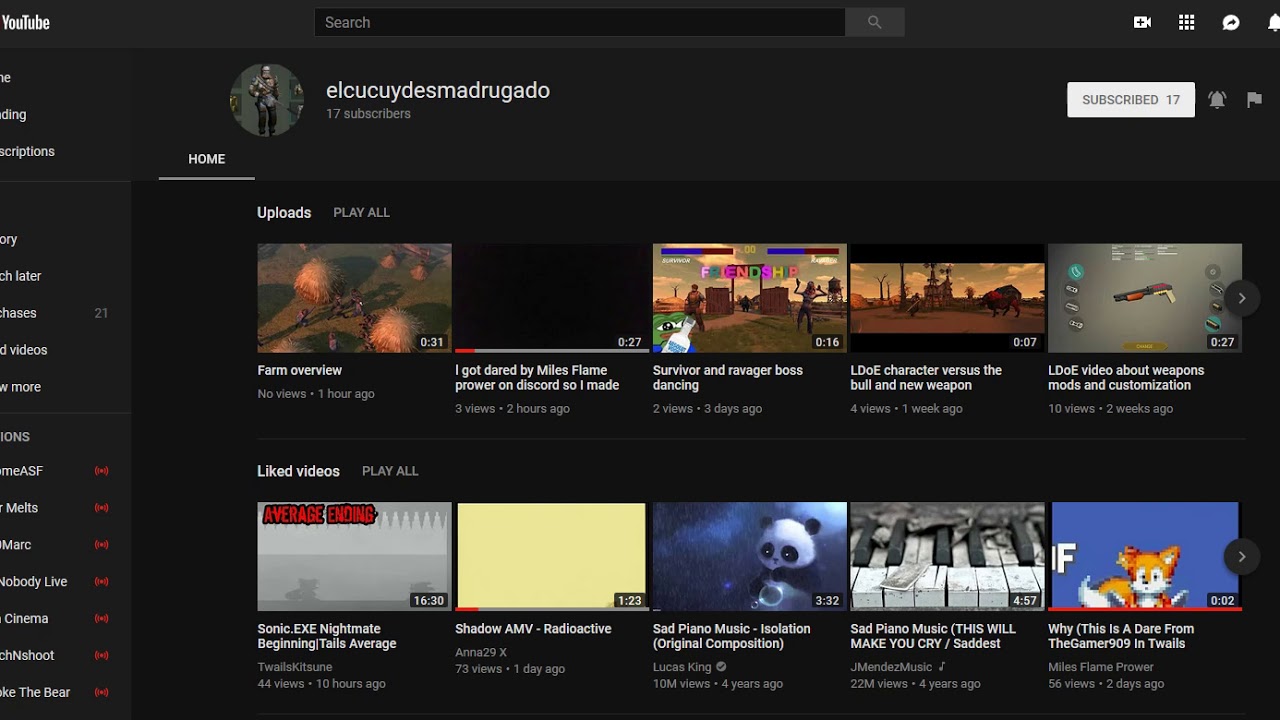Show next liked videos with right arrow
This screenshot has width=1280, height=720.
click(x=1242, y=557)
